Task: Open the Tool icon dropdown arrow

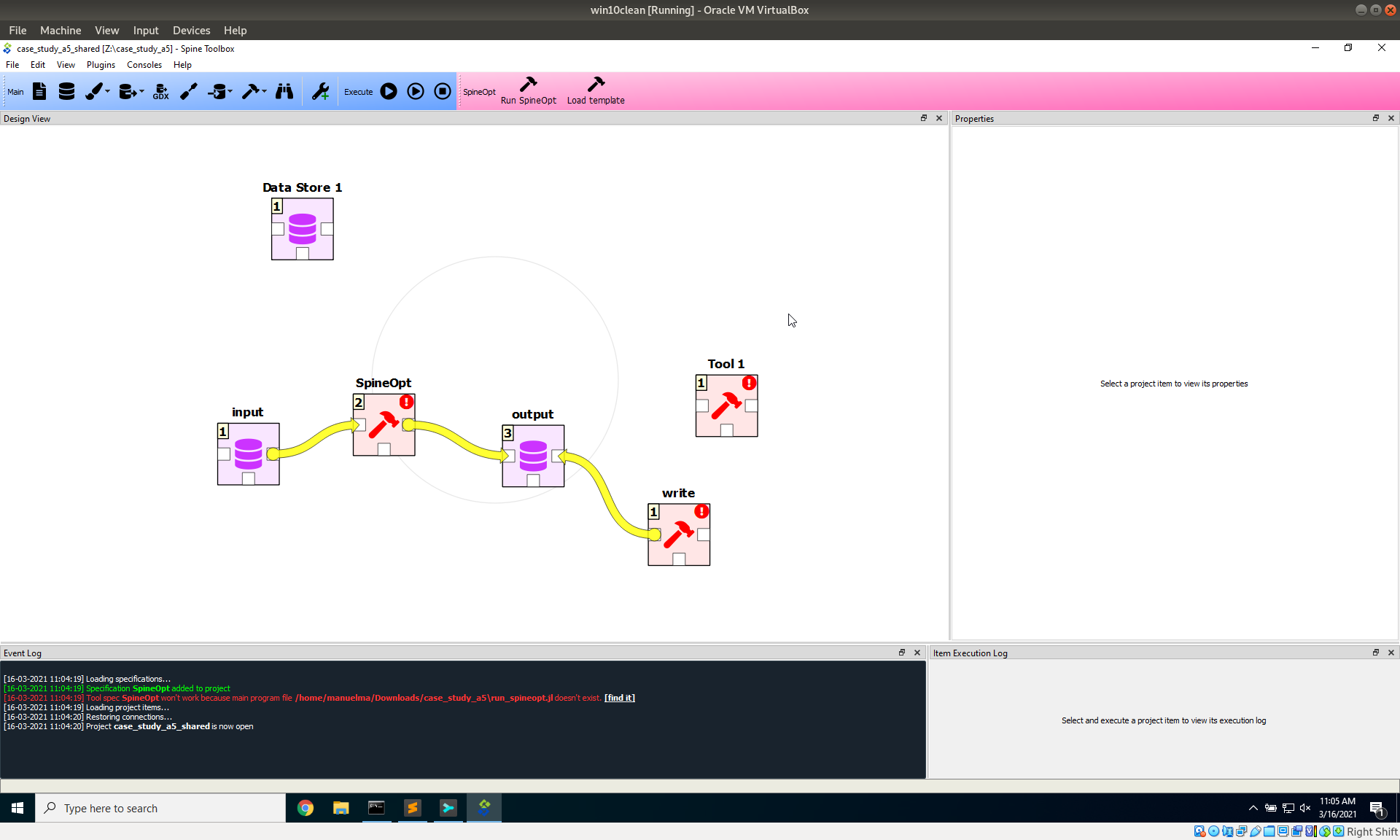Action: point(263,90)
